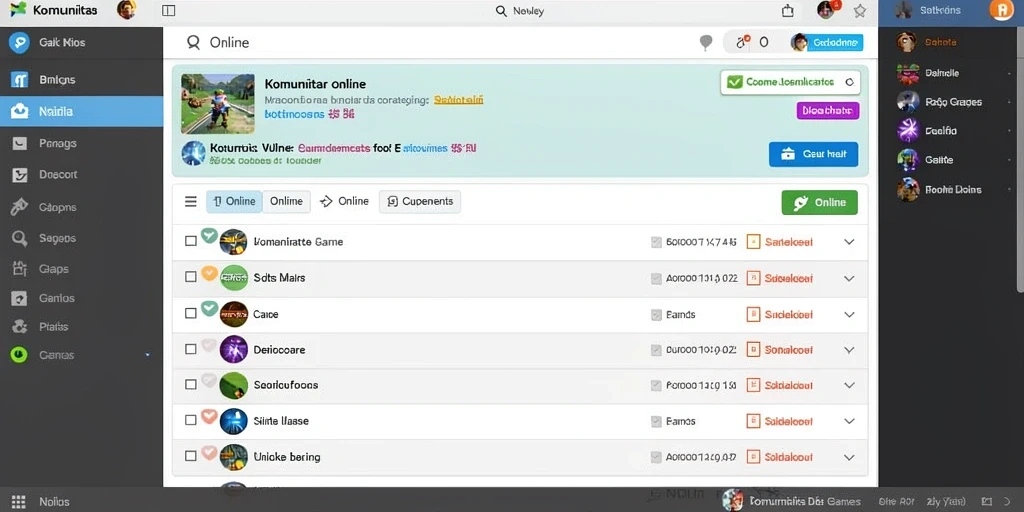Open the game thumbnail in Komunitar online banner

click(217, 104)
